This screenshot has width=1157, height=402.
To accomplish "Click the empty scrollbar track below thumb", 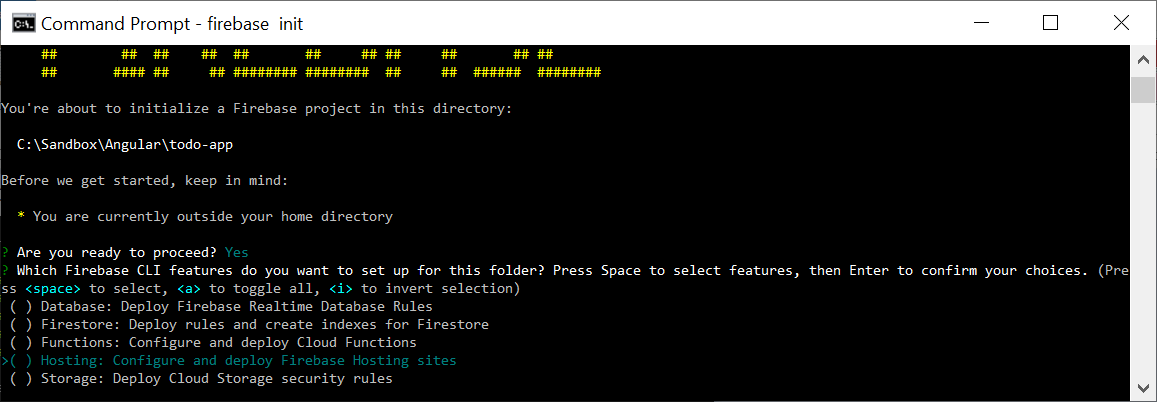I will [1142, 250].
